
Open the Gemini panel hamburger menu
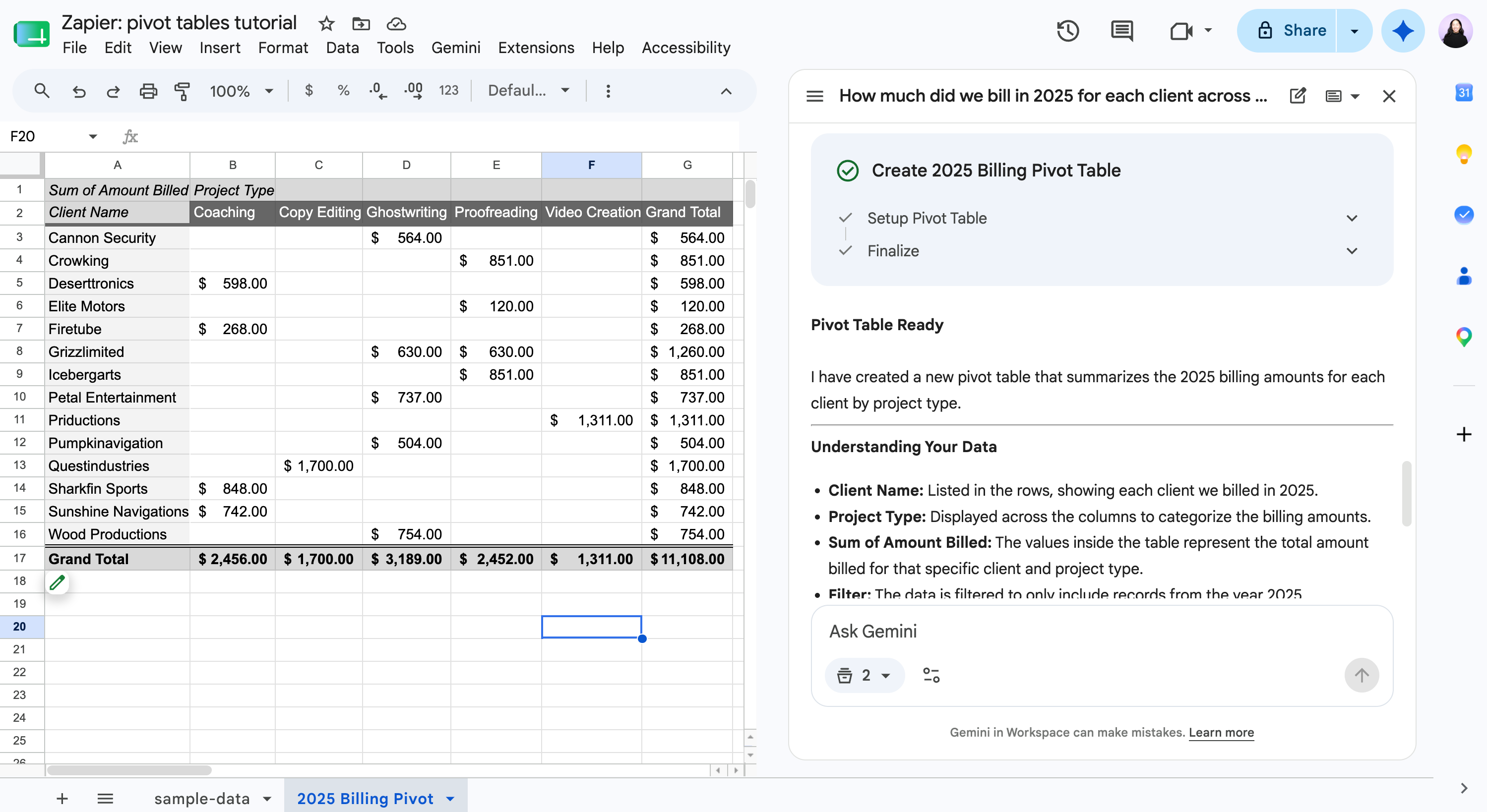tap(814, 96)
